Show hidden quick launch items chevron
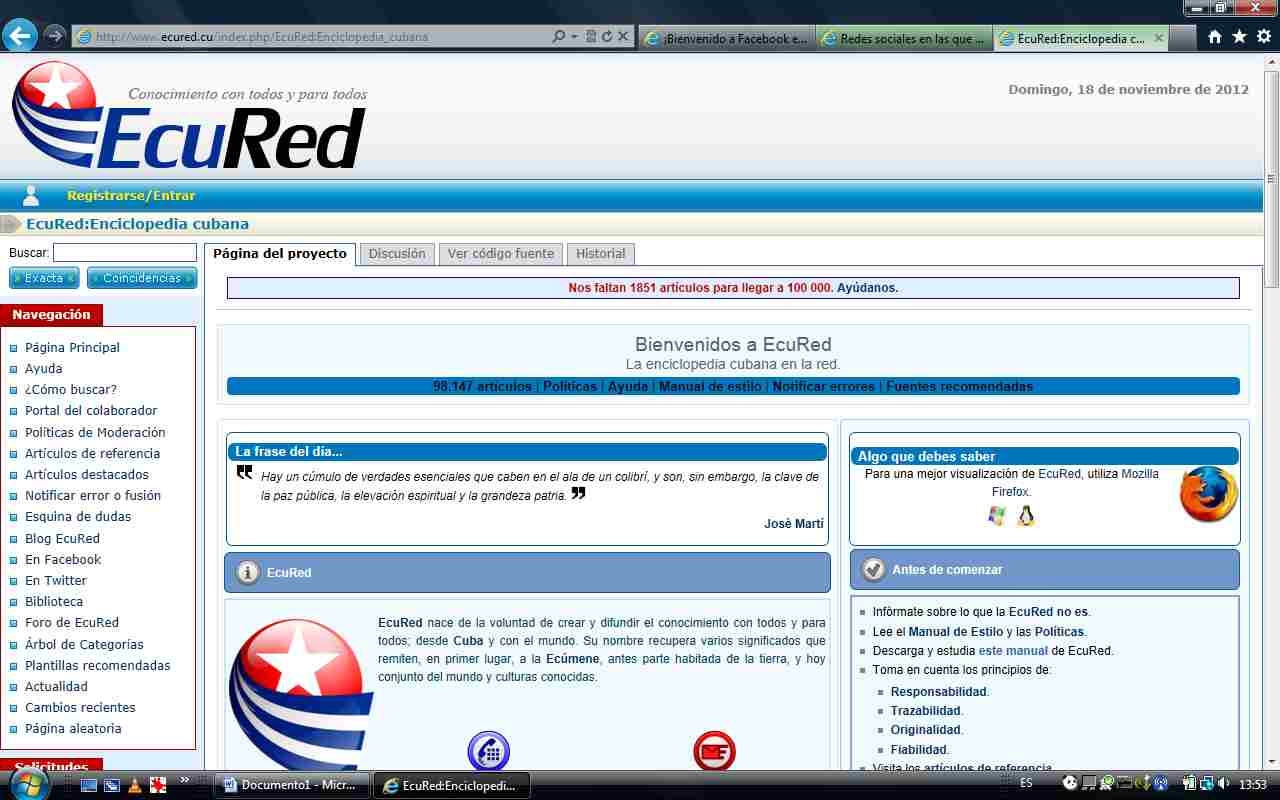The height and width of the screenshot is (800, 1280). point(185,780)
